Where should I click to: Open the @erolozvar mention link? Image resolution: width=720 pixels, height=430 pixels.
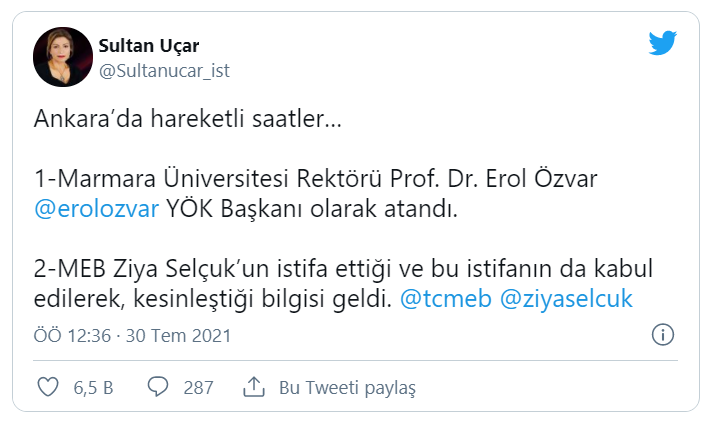point(96,209)
